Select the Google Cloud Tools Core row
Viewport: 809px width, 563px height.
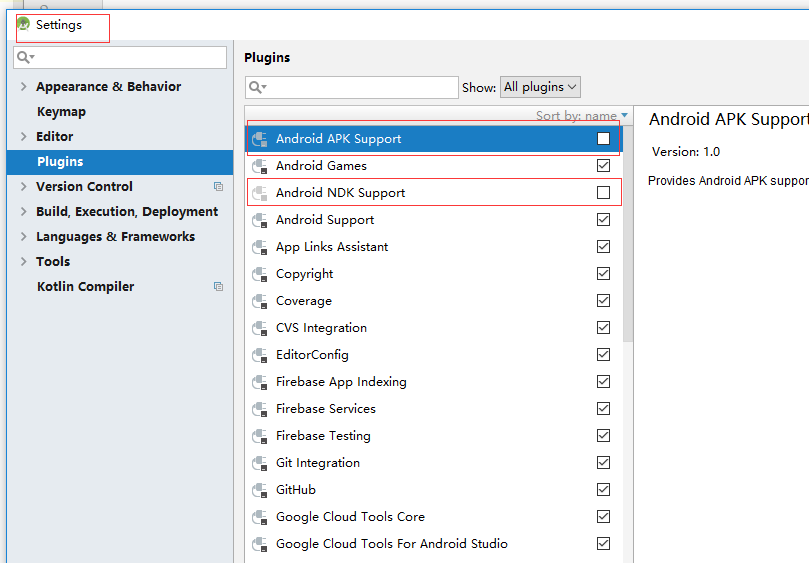(x=434, y=517)
